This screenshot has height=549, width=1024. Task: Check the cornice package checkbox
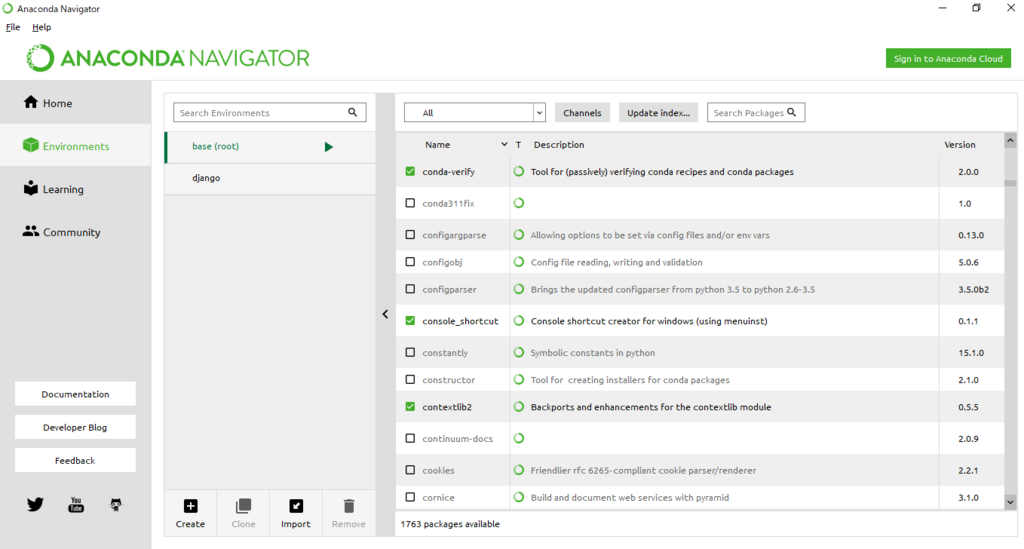[x=410, y=497]
